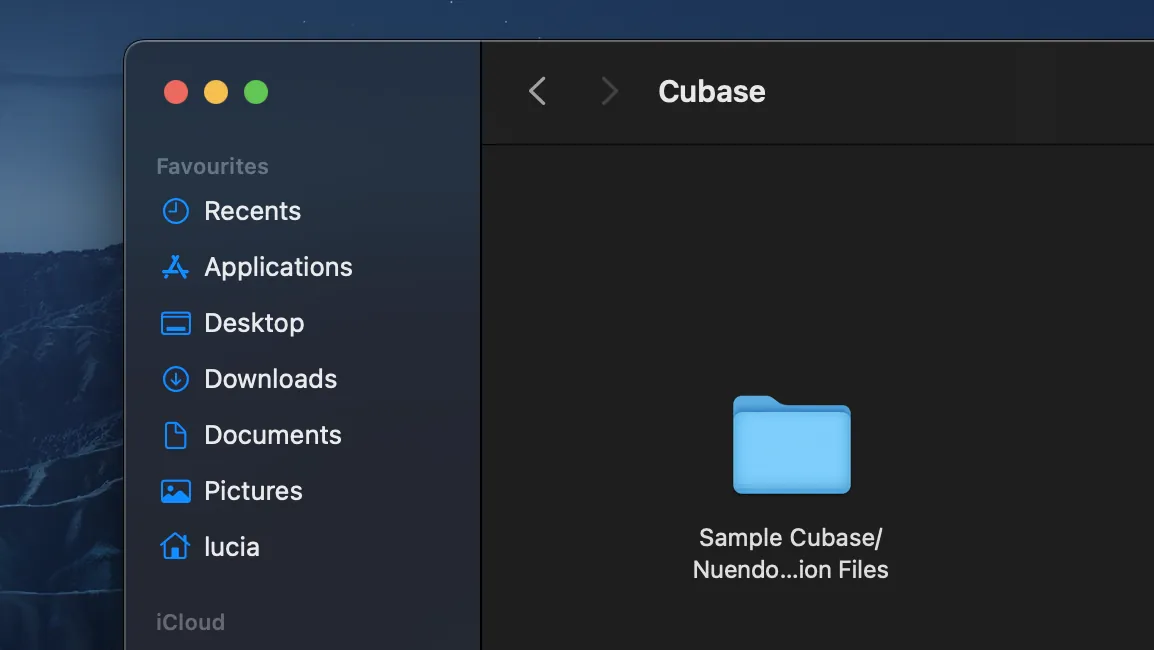Click the Recents clock icon

(x=175, y=211)
